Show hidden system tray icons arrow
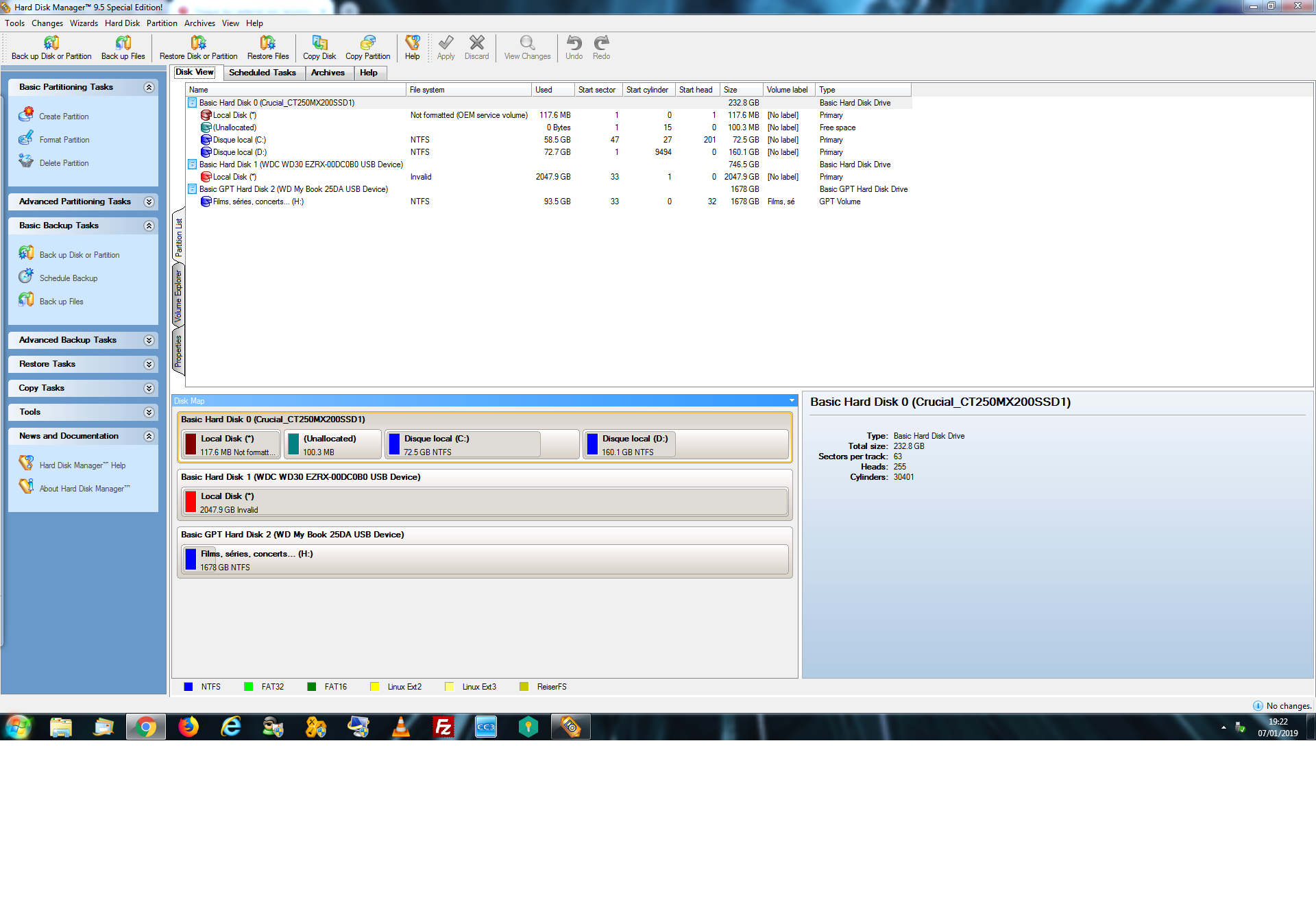This screenshot has width=1316, height=911. (1223, 727)
